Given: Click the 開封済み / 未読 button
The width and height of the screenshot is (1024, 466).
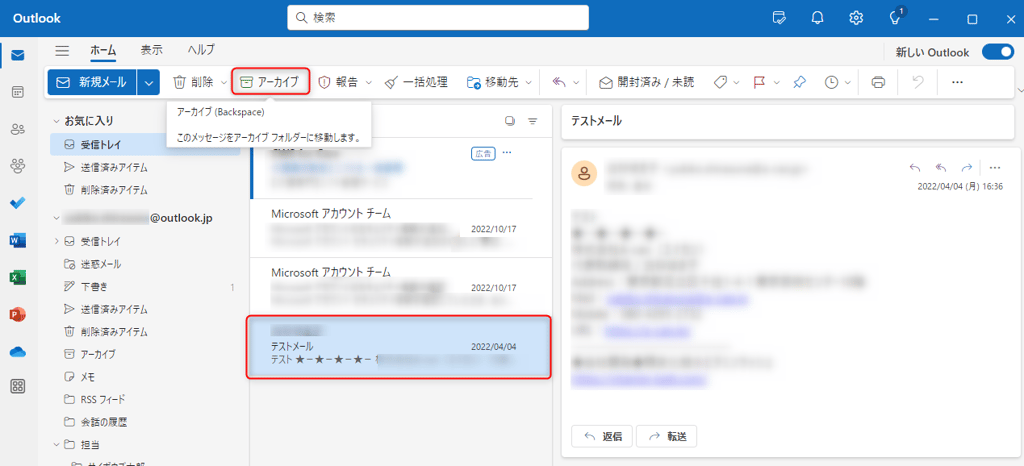Looking at the screenshot, I should 647,82.
